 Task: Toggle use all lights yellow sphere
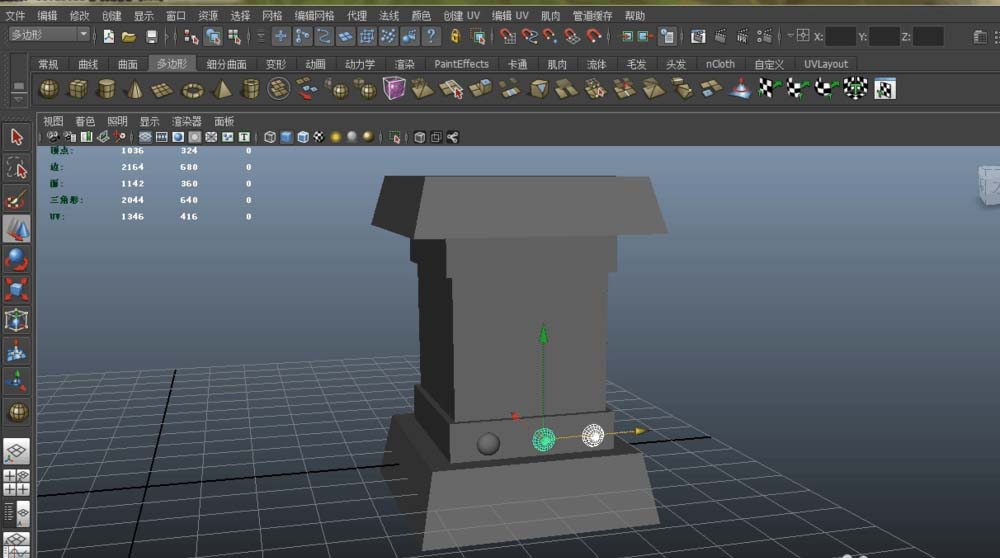[x=335, y=137]
